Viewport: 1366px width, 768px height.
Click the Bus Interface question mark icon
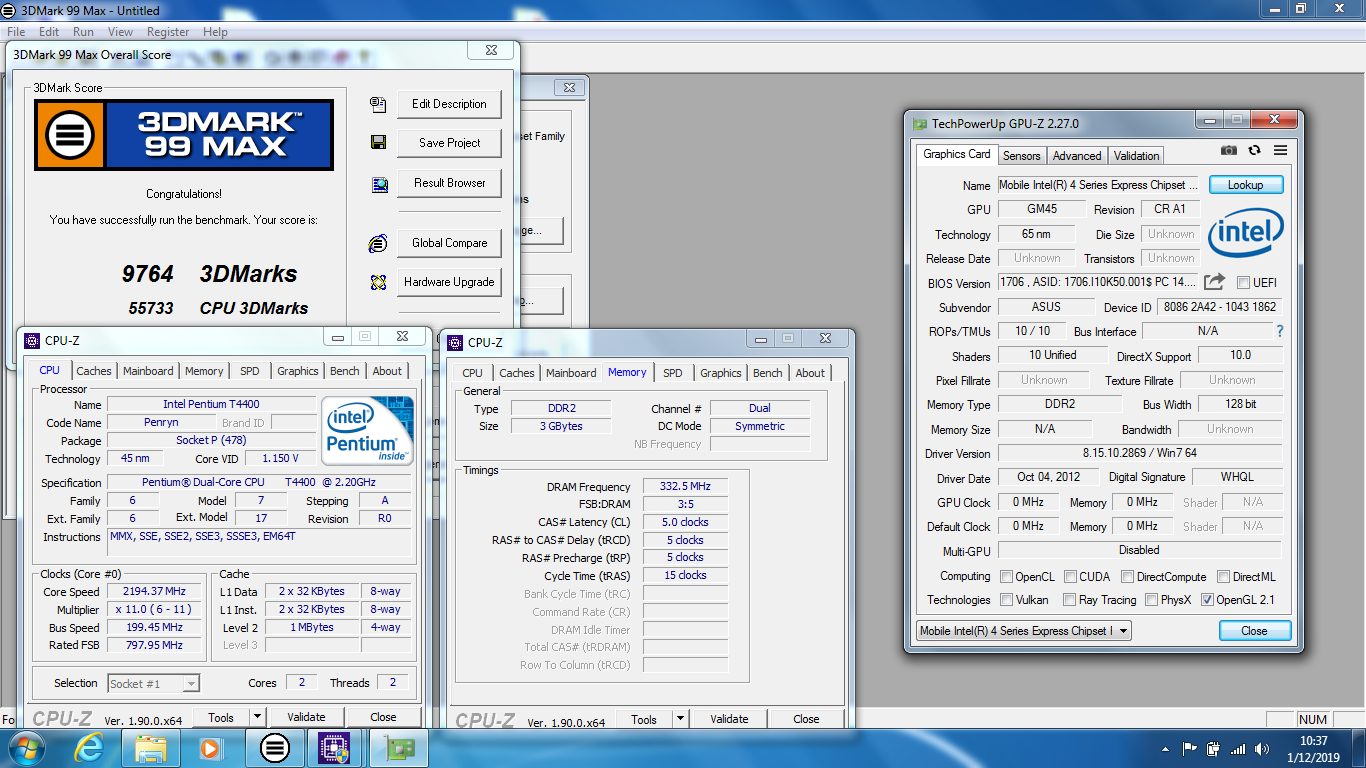[x=1279, y=331]
